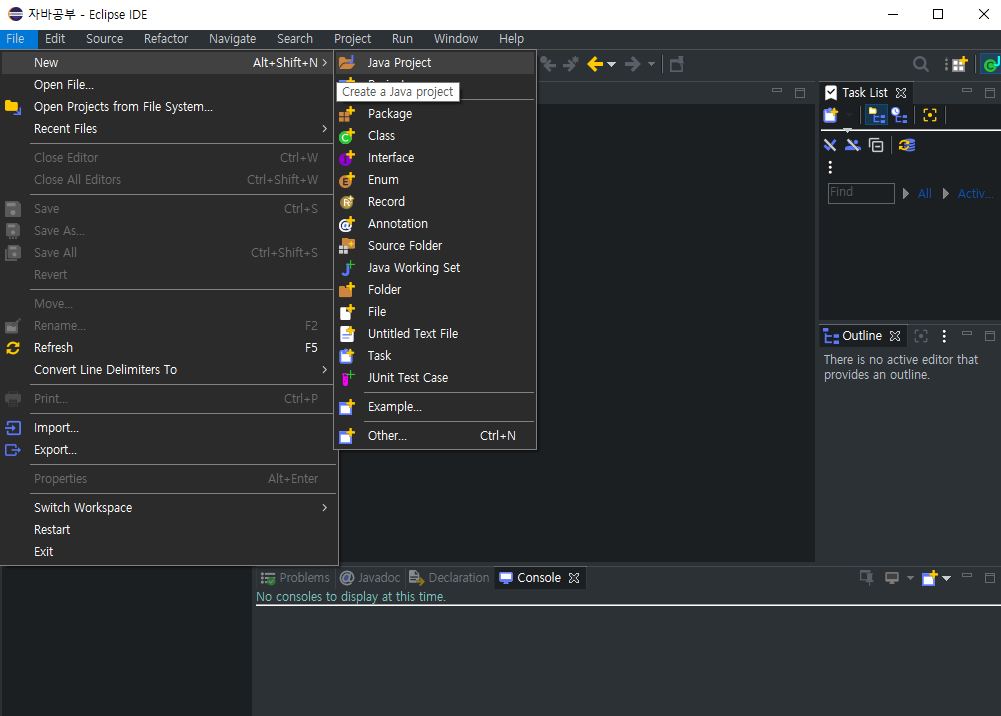Click the Export icon in File menu
The height and width of the screenshot is (716, 1001).
click(13, 450)
